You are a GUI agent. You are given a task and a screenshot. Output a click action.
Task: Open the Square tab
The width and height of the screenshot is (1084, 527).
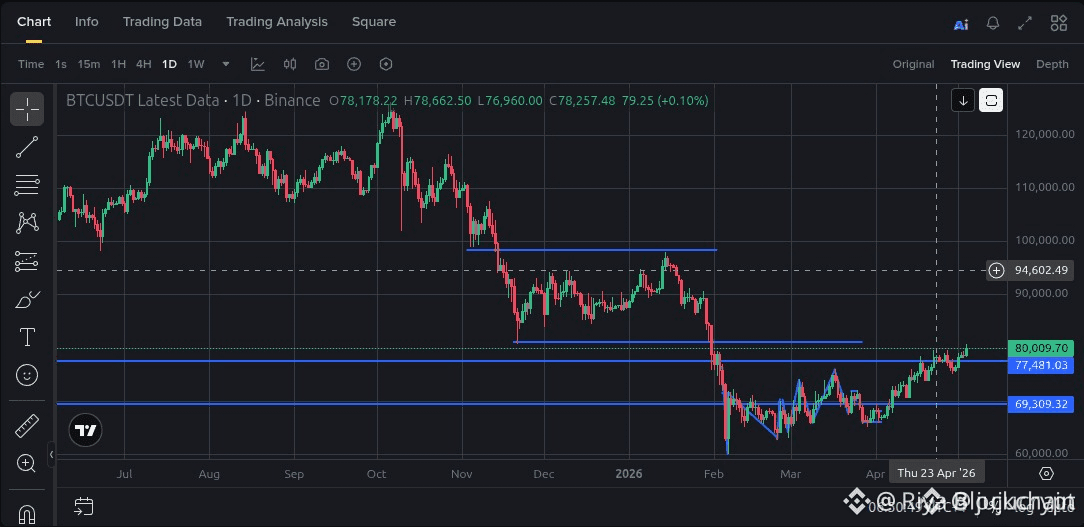coord(374,21)
